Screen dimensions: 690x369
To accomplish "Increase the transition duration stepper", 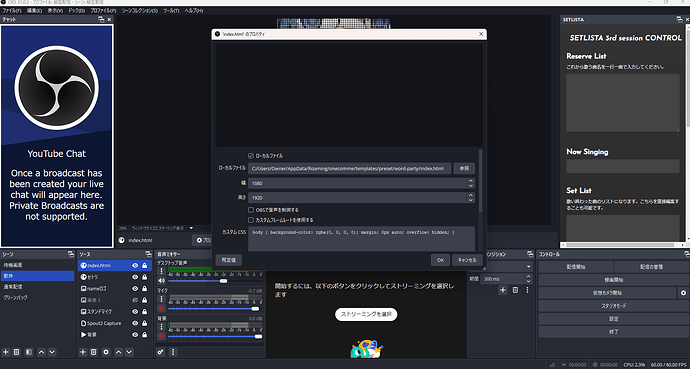I will pyautogui.click(x=528, y=277).
